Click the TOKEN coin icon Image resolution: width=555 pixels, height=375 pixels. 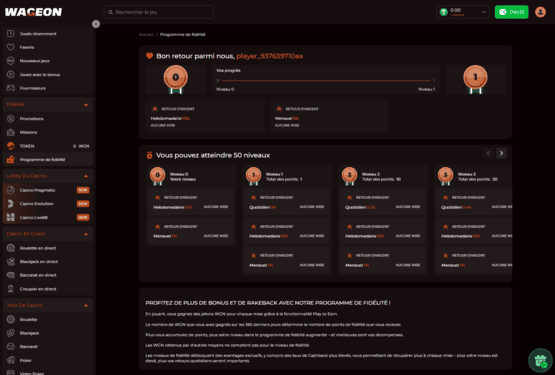[11, 146]
